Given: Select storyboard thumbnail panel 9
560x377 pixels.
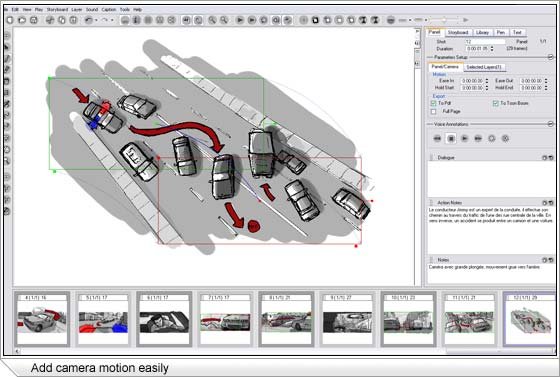Looking at the screenshot, I should pyautogui.click(x=348, y=319).
